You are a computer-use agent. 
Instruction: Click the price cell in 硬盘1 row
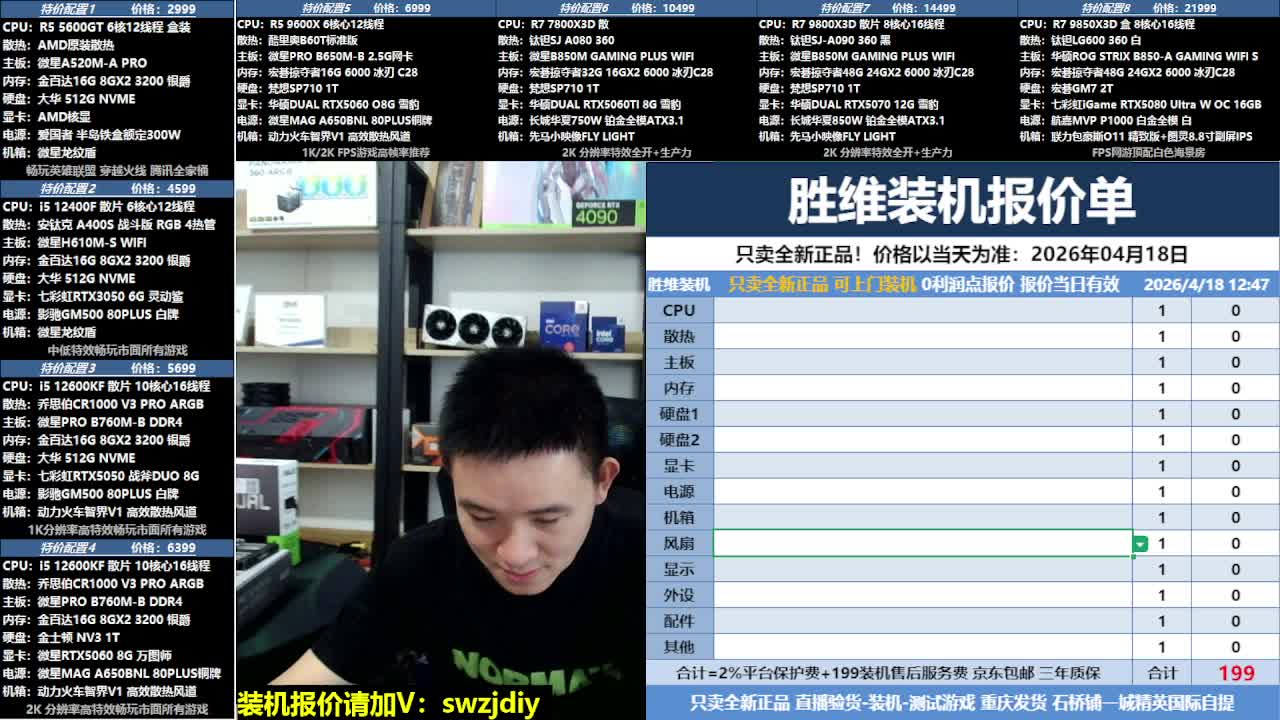pos(1235,414)
